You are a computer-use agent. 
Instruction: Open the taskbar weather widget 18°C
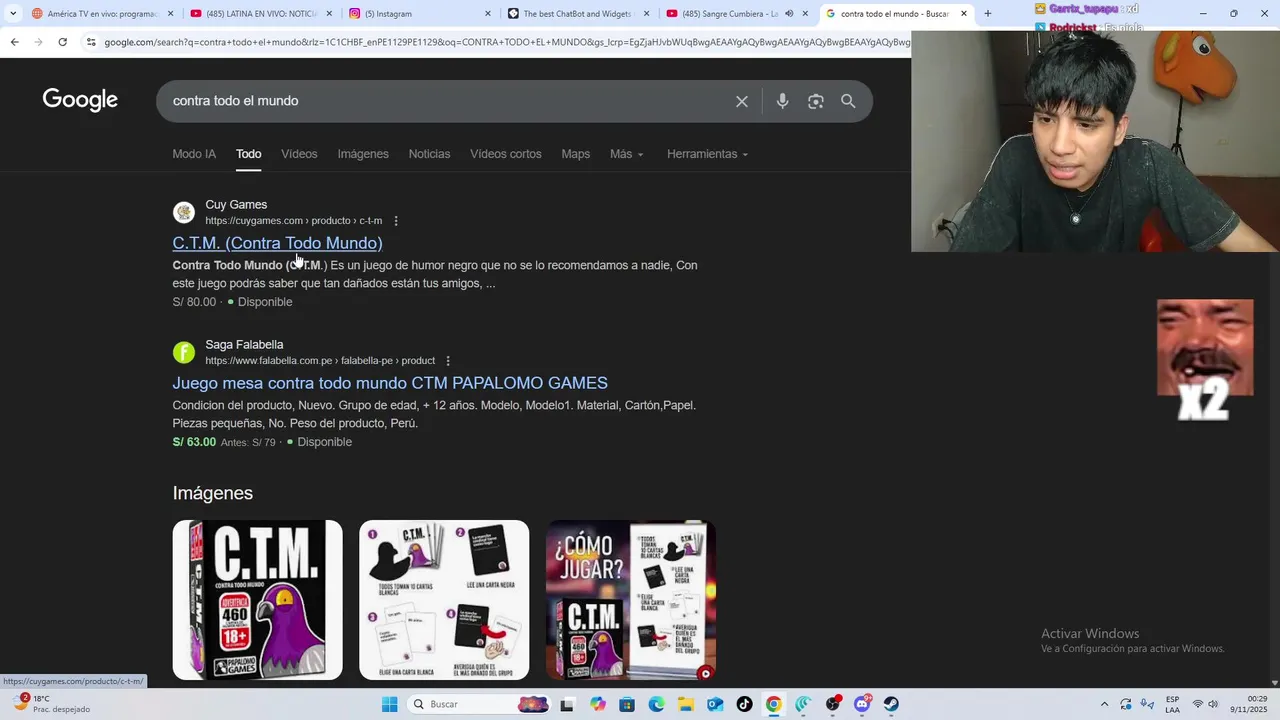[50, 704]
